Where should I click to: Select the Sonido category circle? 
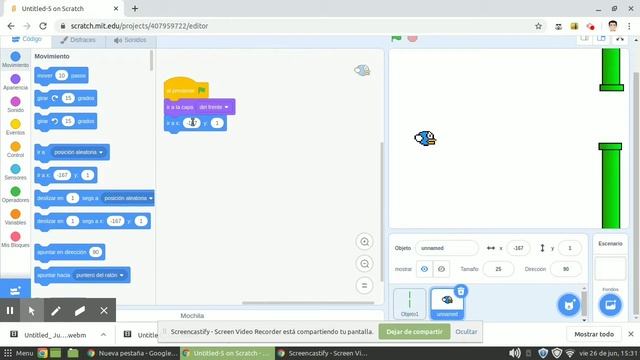click(x=16, y=101)
